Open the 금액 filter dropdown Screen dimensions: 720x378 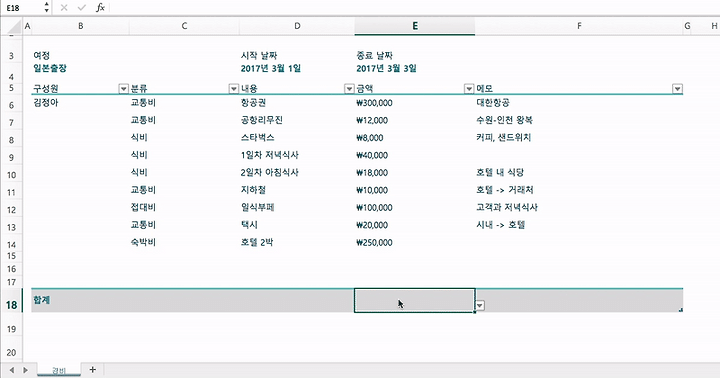(x=469, y=89)
